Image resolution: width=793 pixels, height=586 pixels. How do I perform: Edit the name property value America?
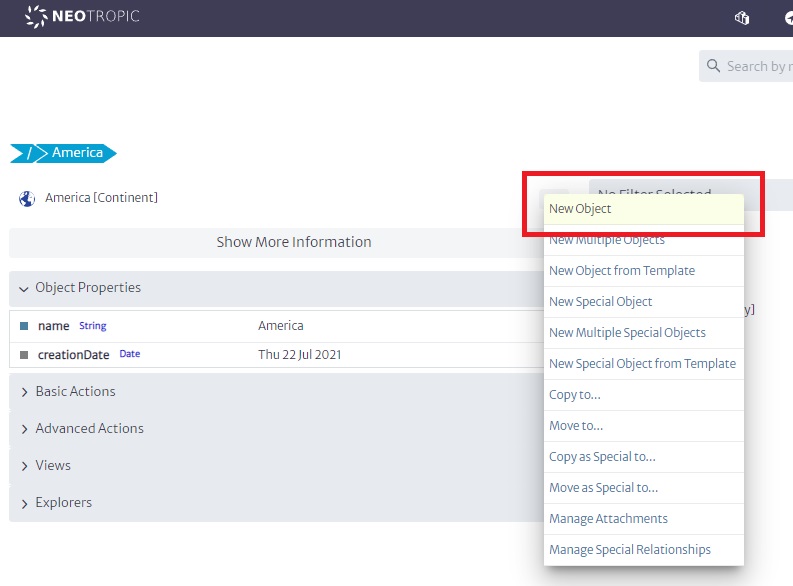point(281,326)
